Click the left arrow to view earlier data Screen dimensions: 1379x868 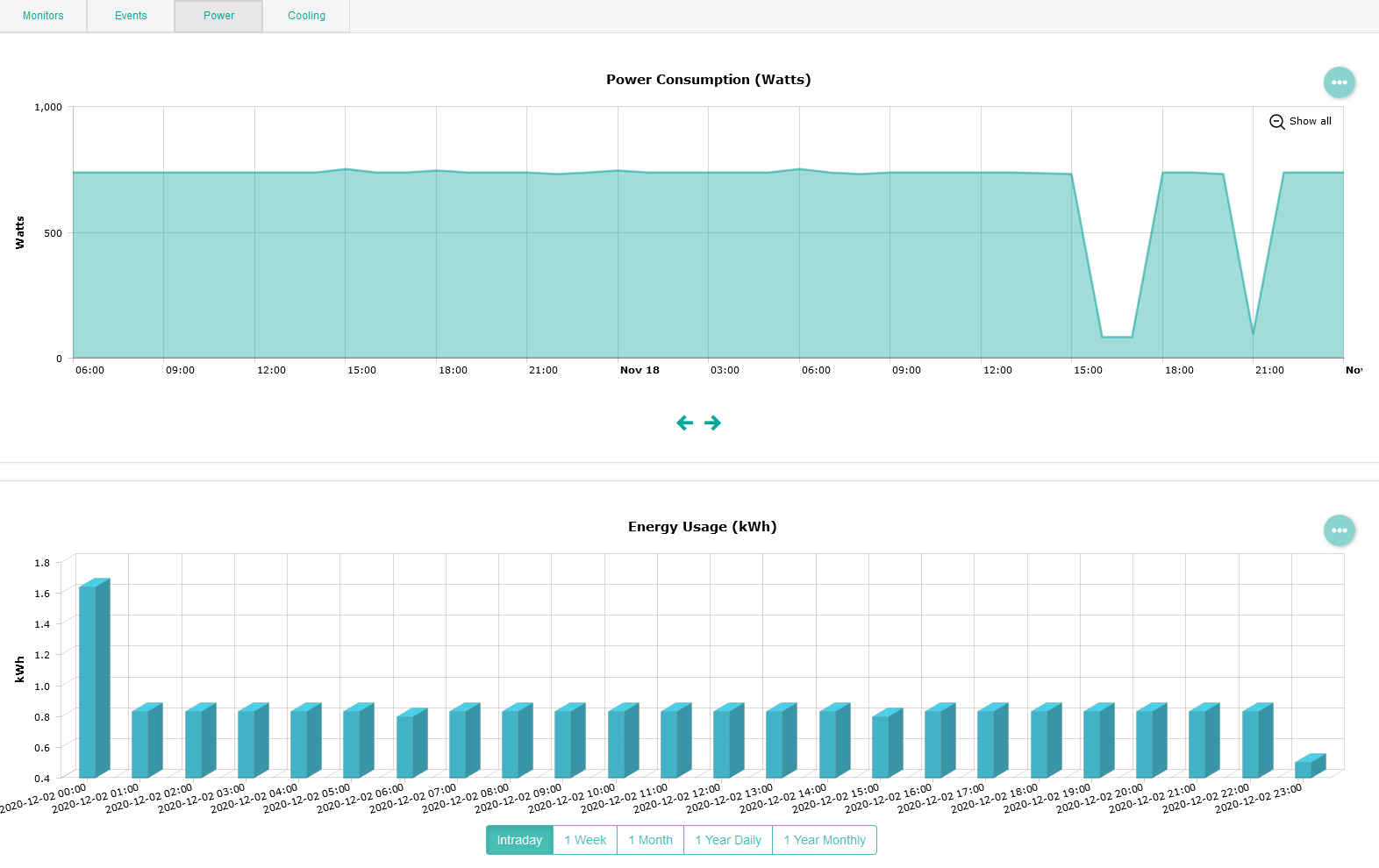685,423
